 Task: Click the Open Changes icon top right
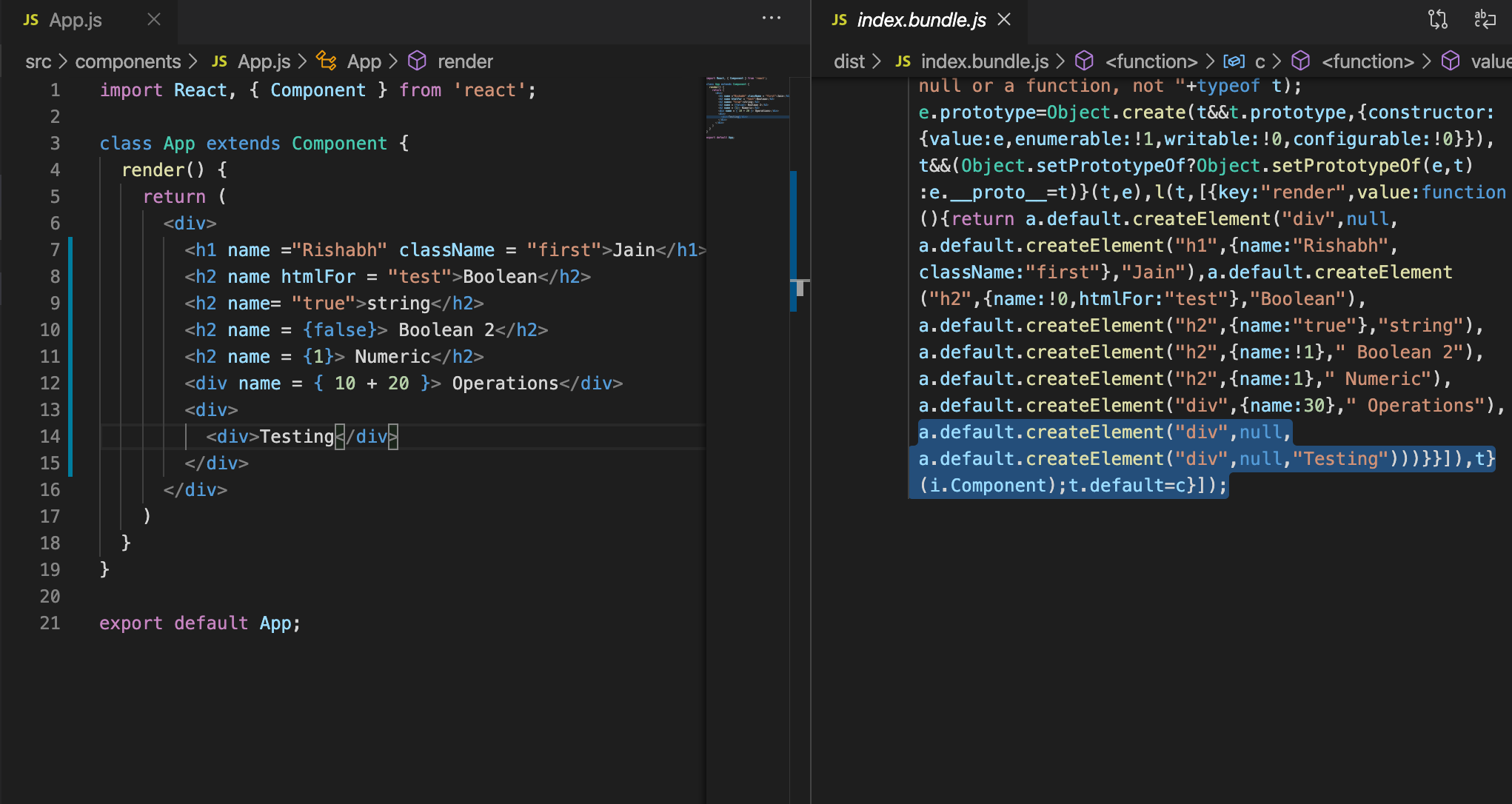click(1437, 20)
